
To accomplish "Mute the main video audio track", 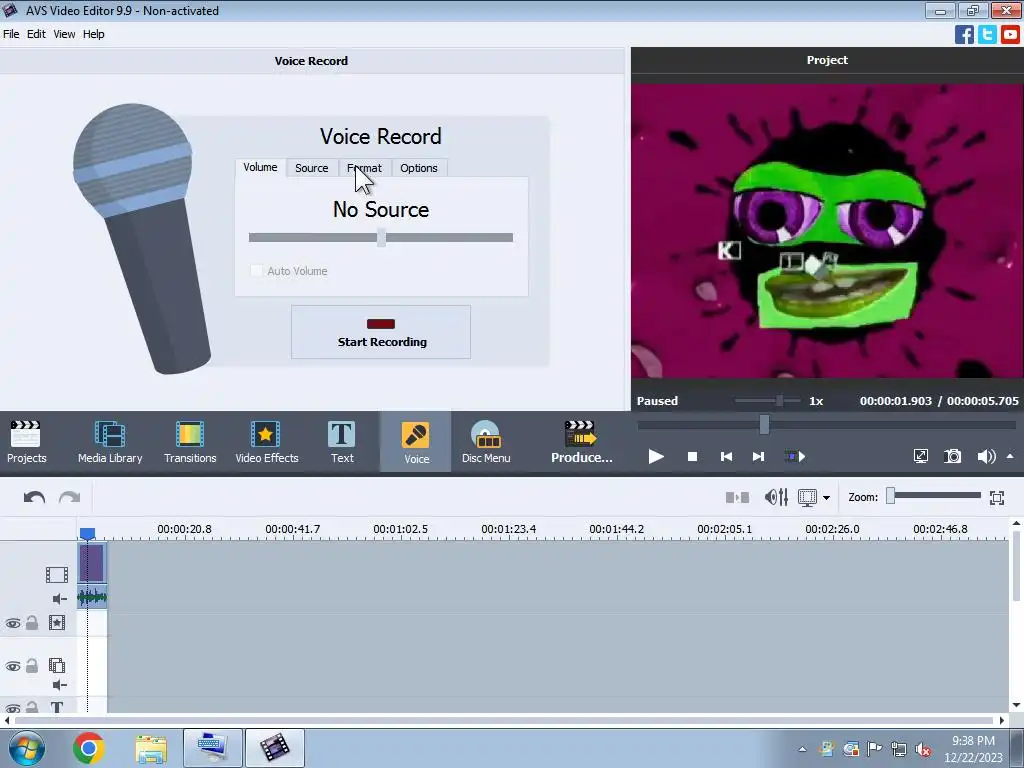I will coord(59,599).
